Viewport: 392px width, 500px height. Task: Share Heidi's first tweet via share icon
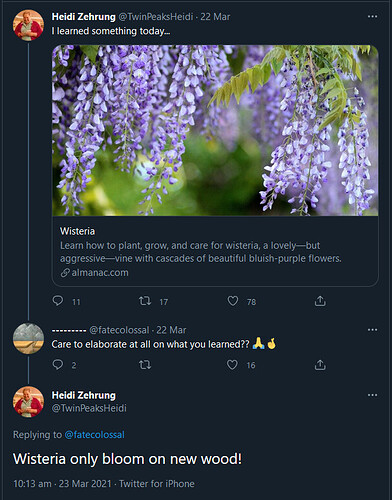tap(320, 301)
